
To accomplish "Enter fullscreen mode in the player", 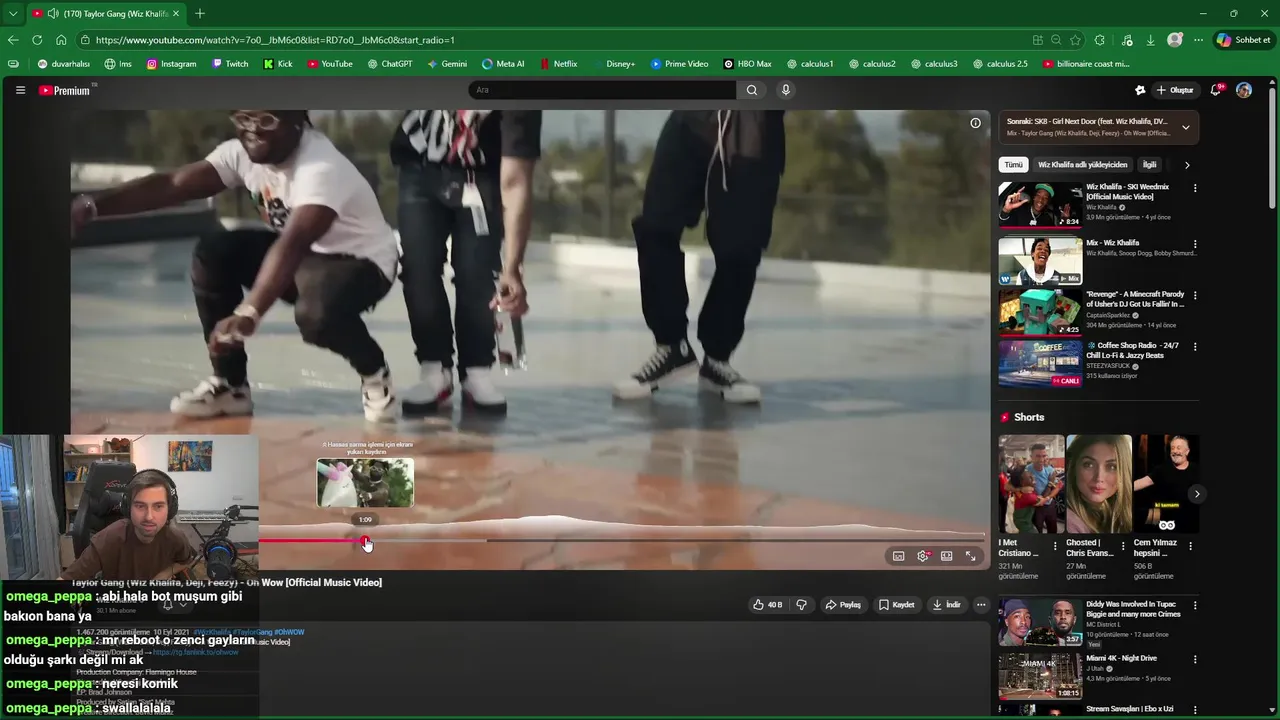I will point(970,556).
